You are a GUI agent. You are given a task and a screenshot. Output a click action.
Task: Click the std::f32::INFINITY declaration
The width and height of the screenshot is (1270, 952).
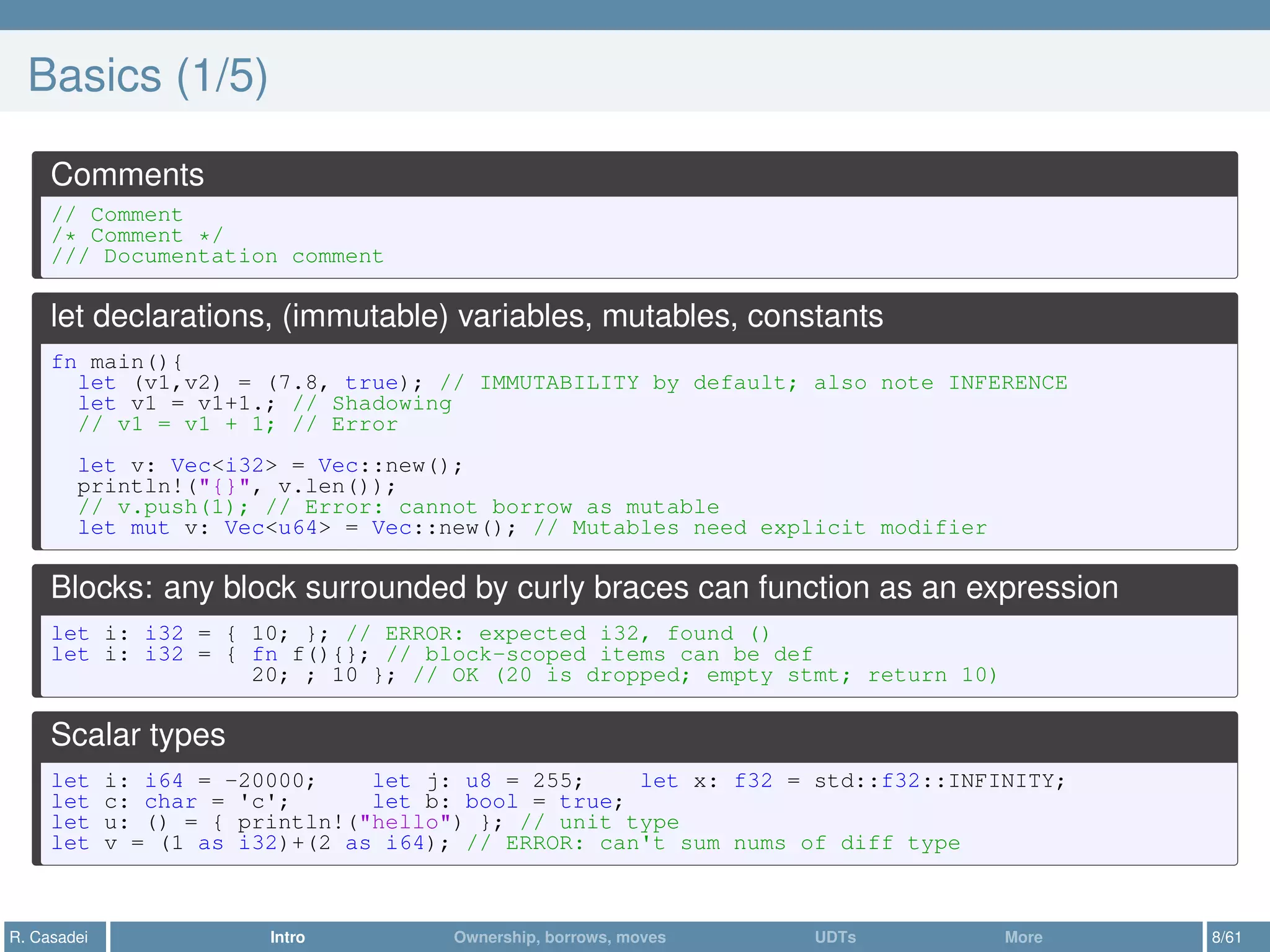pos(852,781)
